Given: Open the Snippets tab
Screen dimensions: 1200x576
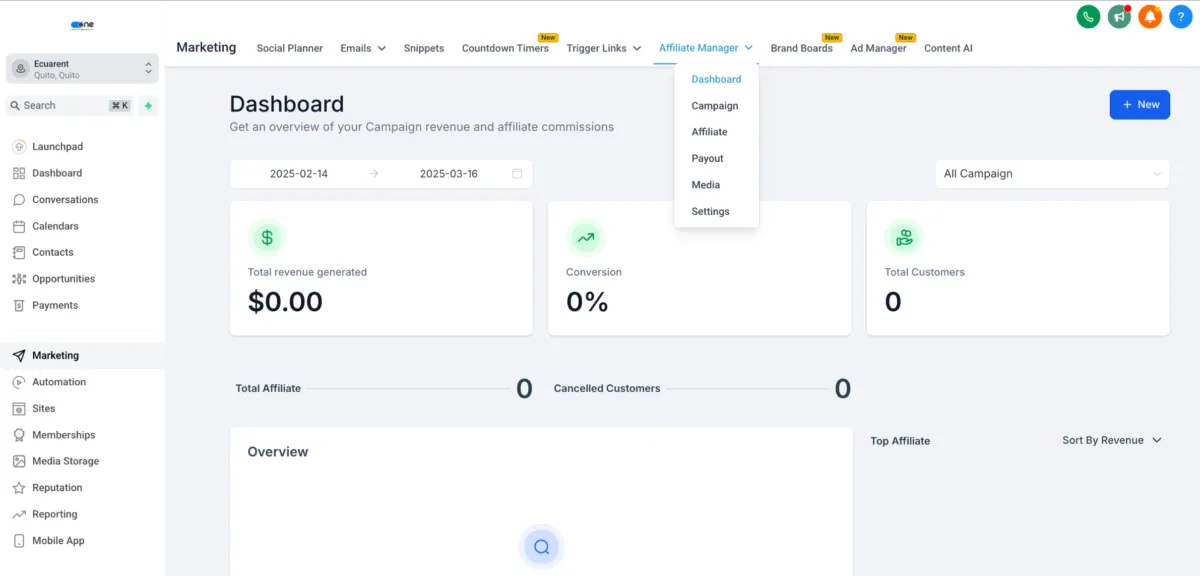Looking at the screenshot, I should point(424,48).
